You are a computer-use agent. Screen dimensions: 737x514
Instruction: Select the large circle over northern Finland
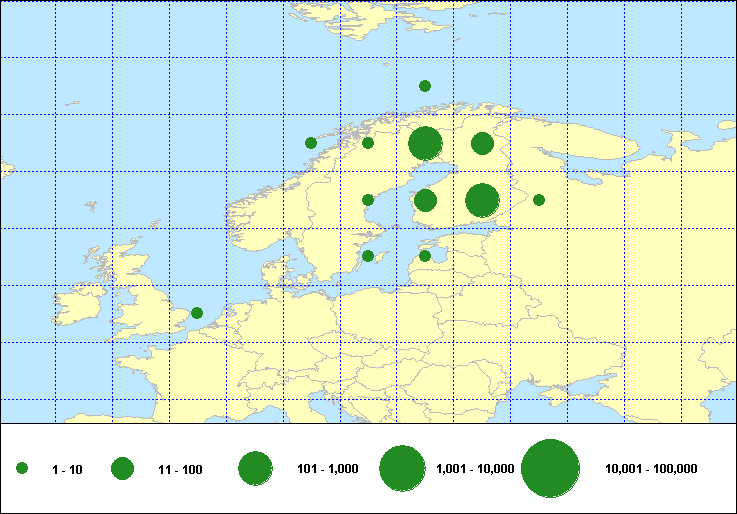coord(425,143)
